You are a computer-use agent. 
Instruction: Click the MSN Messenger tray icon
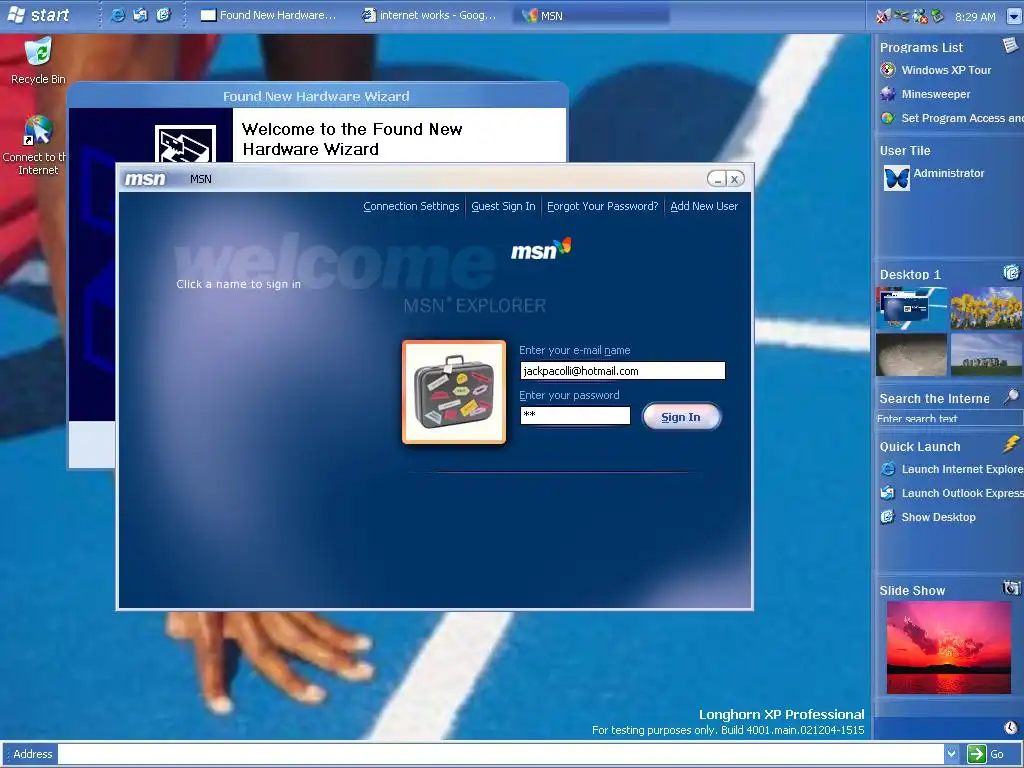coord(920,16)
